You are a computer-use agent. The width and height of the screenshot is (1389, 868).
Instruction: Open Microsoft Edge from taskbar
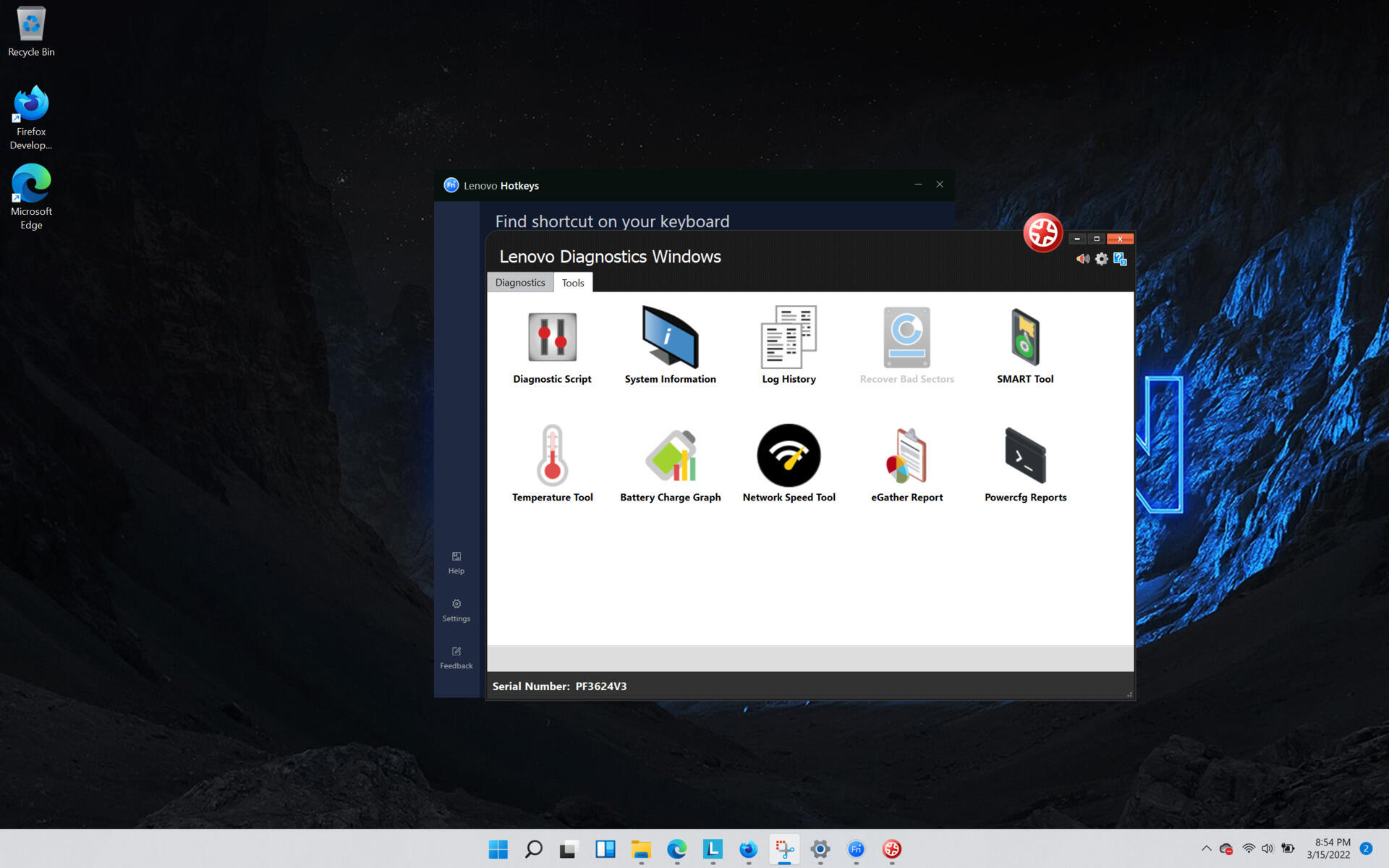676,849
